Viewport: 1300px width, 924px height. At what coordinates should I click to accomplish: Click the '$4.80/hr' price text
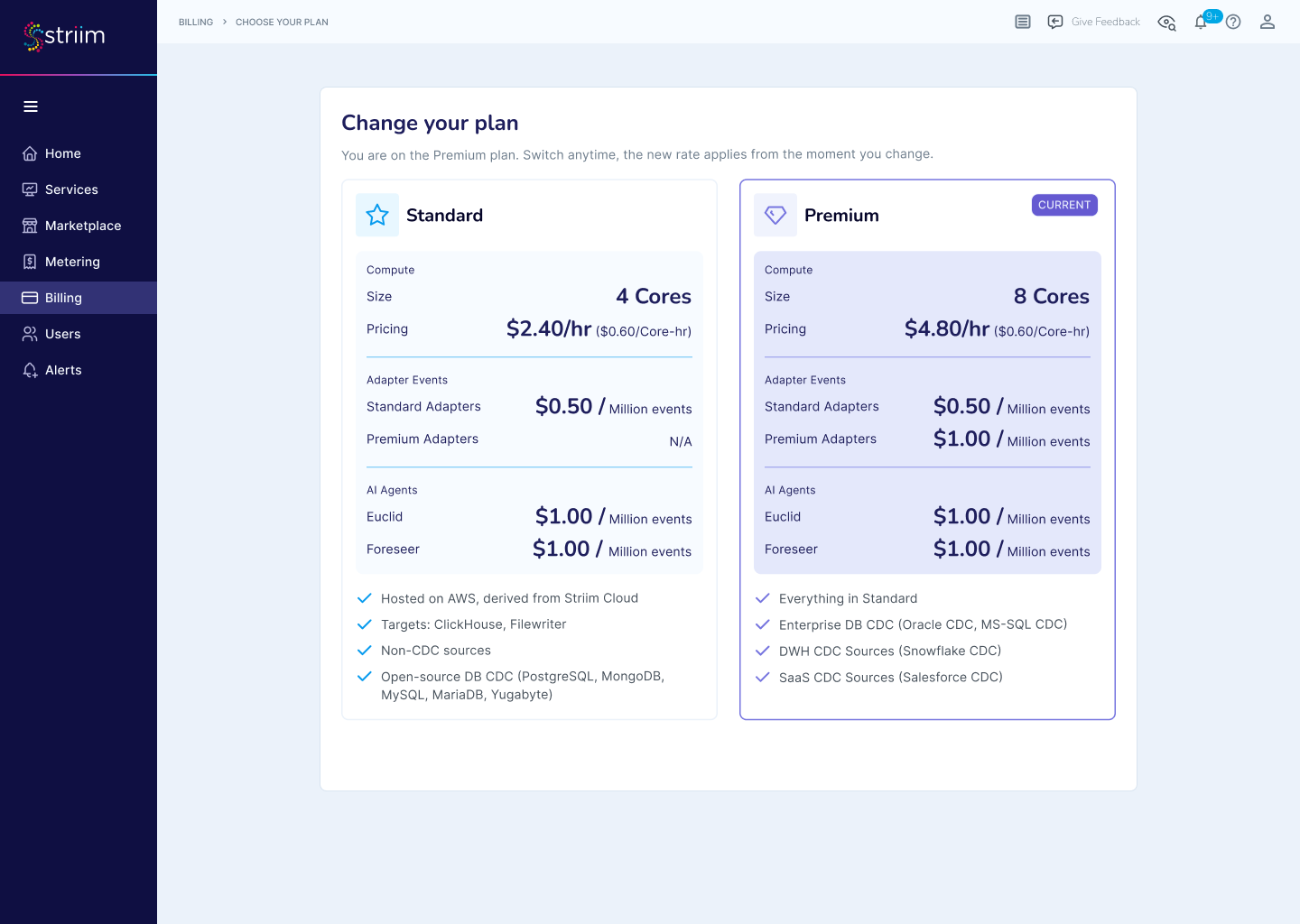pos(947,328)
